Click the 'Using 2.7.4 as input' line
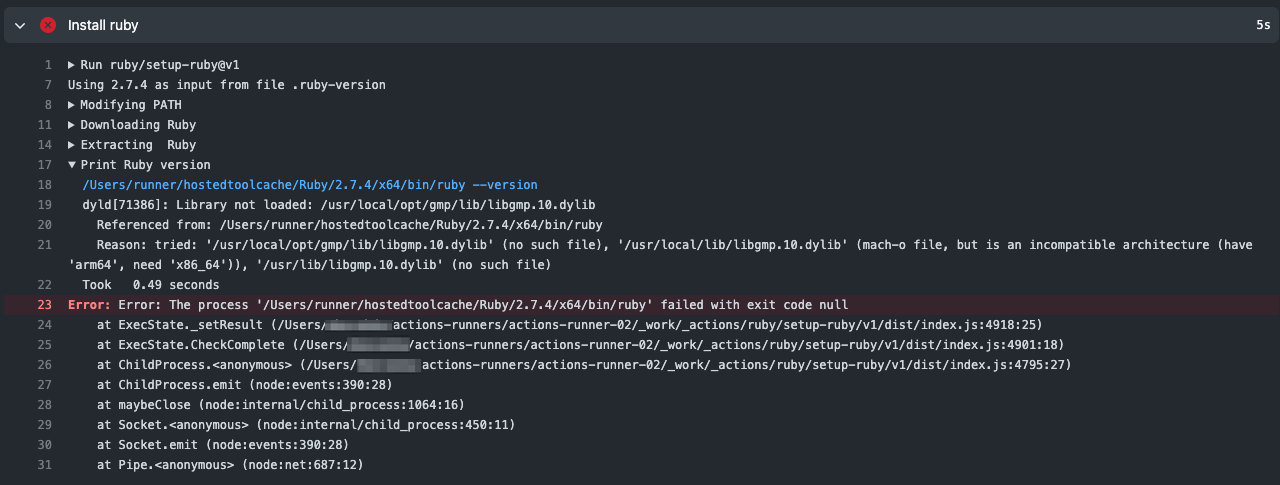1280x485 pixels. coord(227,85)
